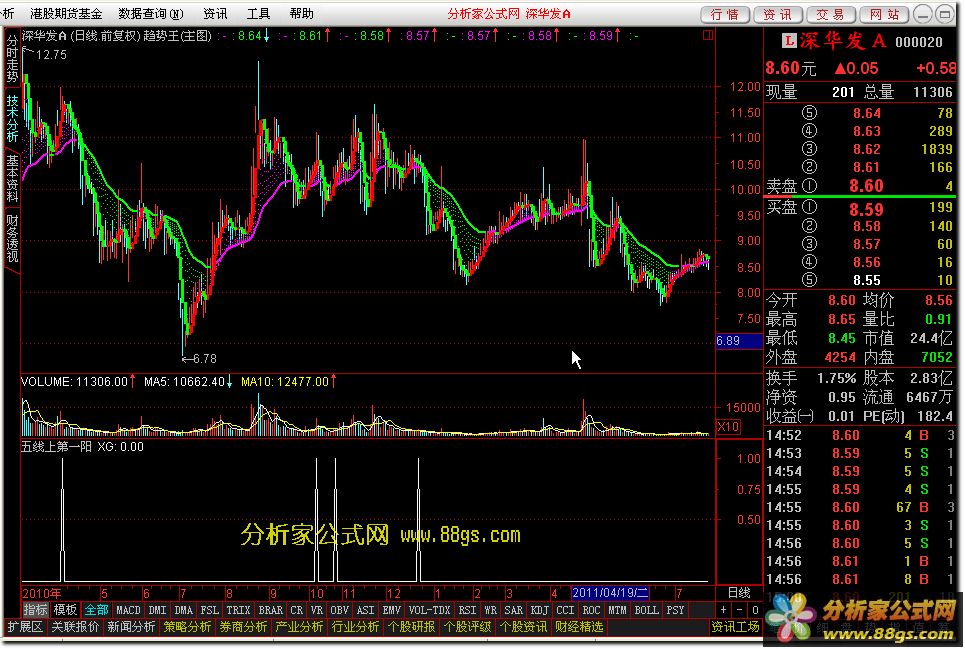The height and width of the screenshot is (649, 965).
Task: Open the 数据查询 menu
Action: click(151, 14)
